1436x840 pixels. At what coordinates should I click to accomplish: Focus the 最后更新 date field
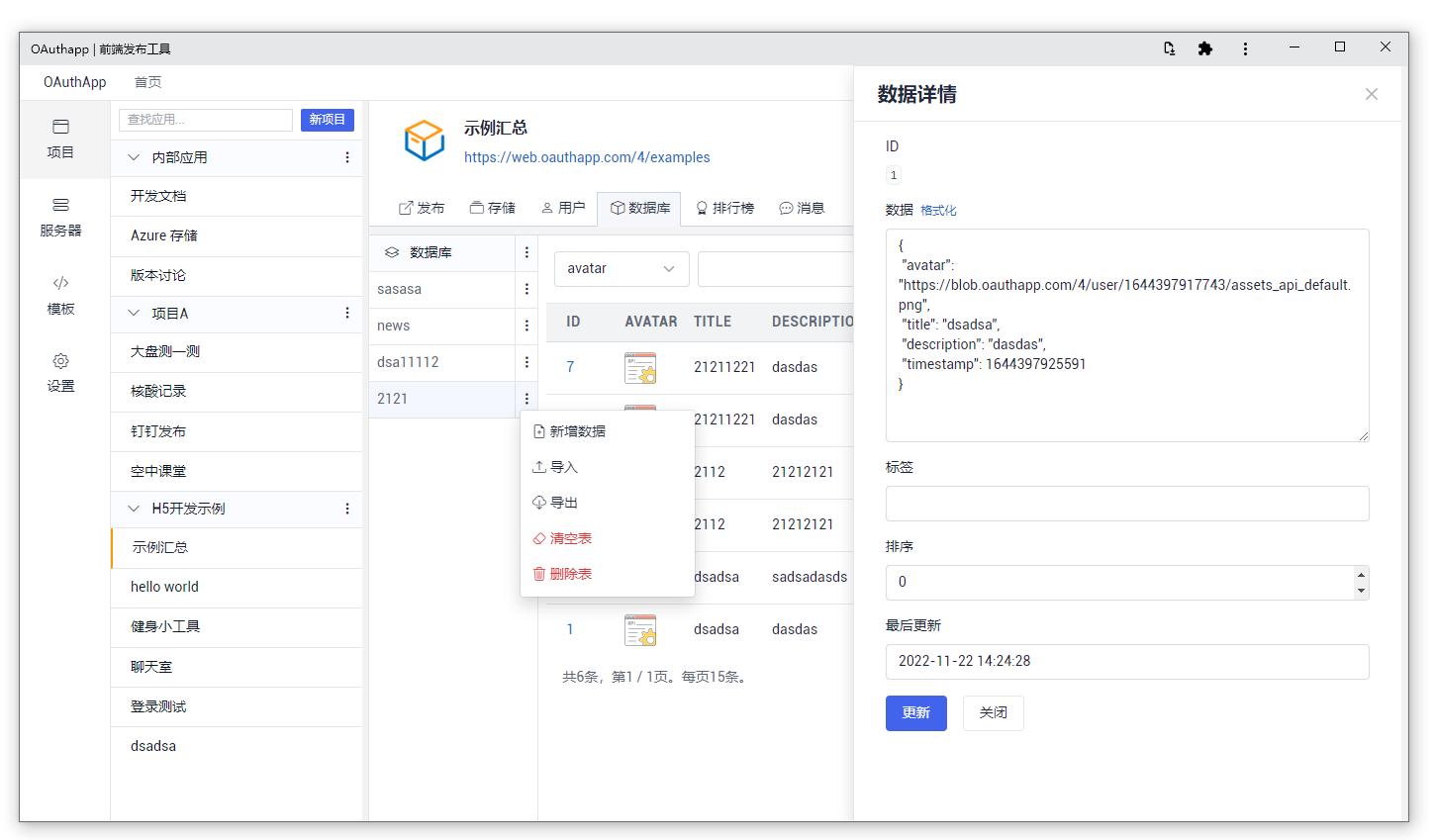1127,662
